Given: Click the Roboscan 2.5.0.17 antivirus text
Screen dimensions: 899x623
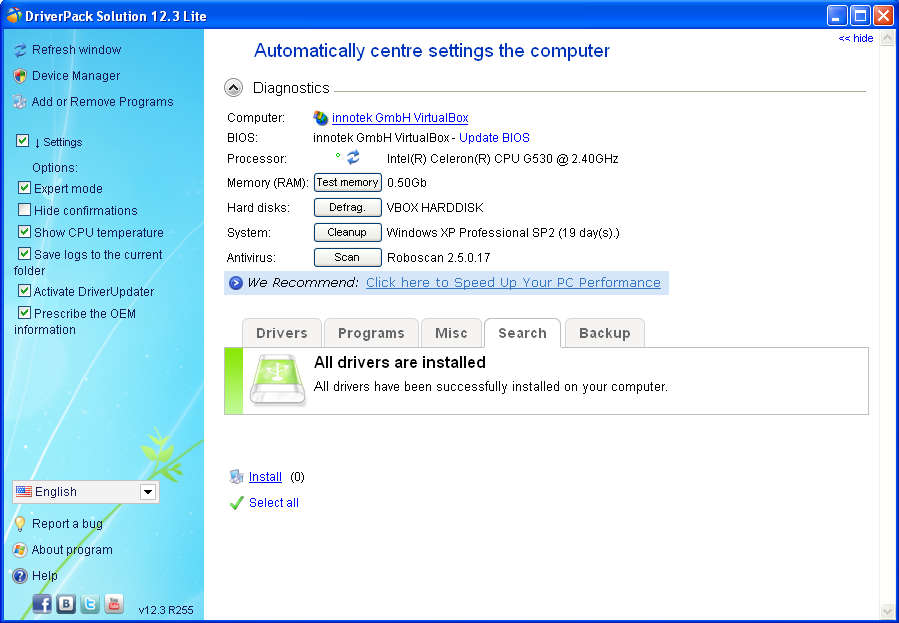Looking at the screenshot, I should coord(439,258).
